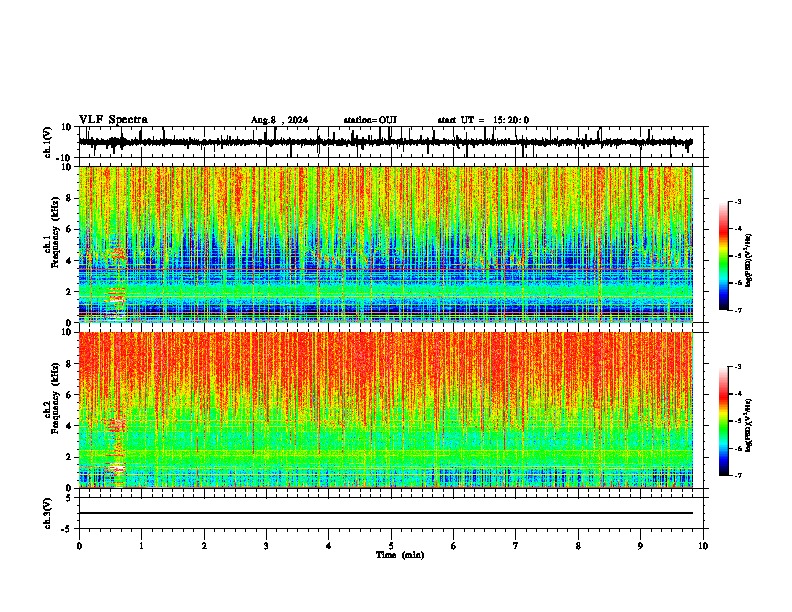The width and height of the screenshot is (792, 612).
Task: Click the ch.2 spectrogram panel
Action: [x=386, y=410]
